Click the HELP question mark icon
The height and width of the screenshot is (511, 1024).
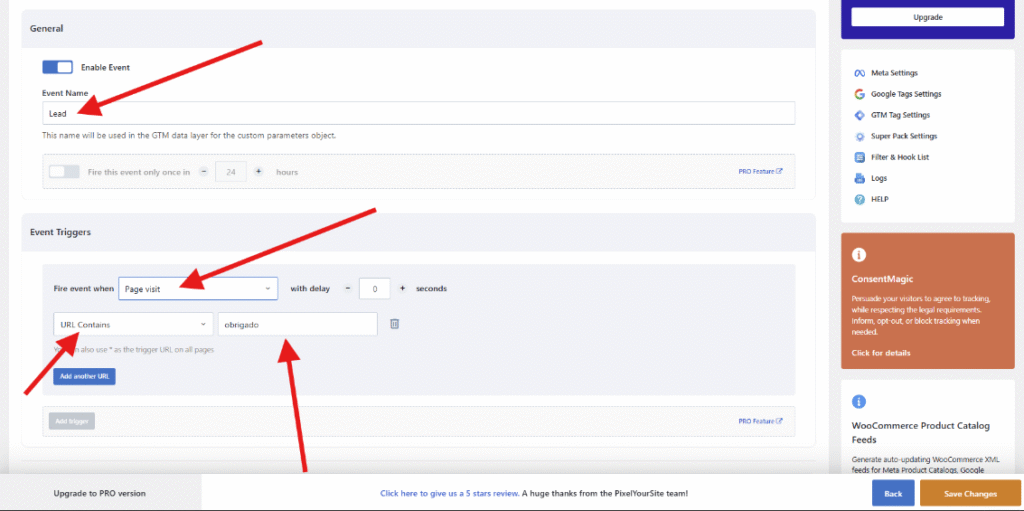[859, 199]
